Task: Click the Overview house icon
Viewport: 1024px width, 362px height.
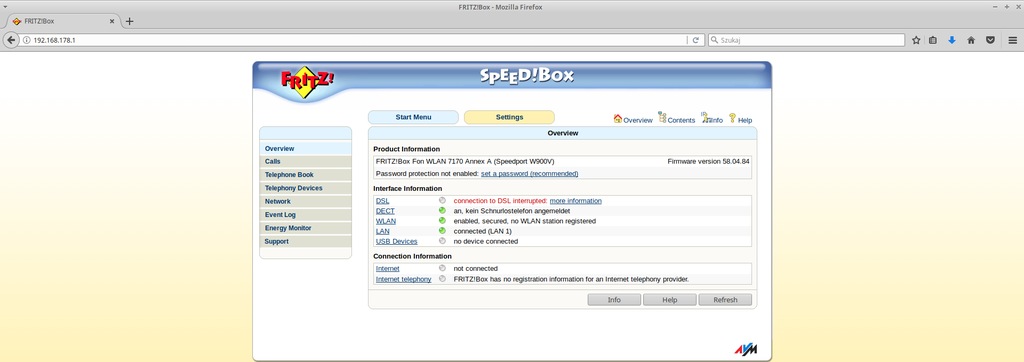Action: [617, 118]
